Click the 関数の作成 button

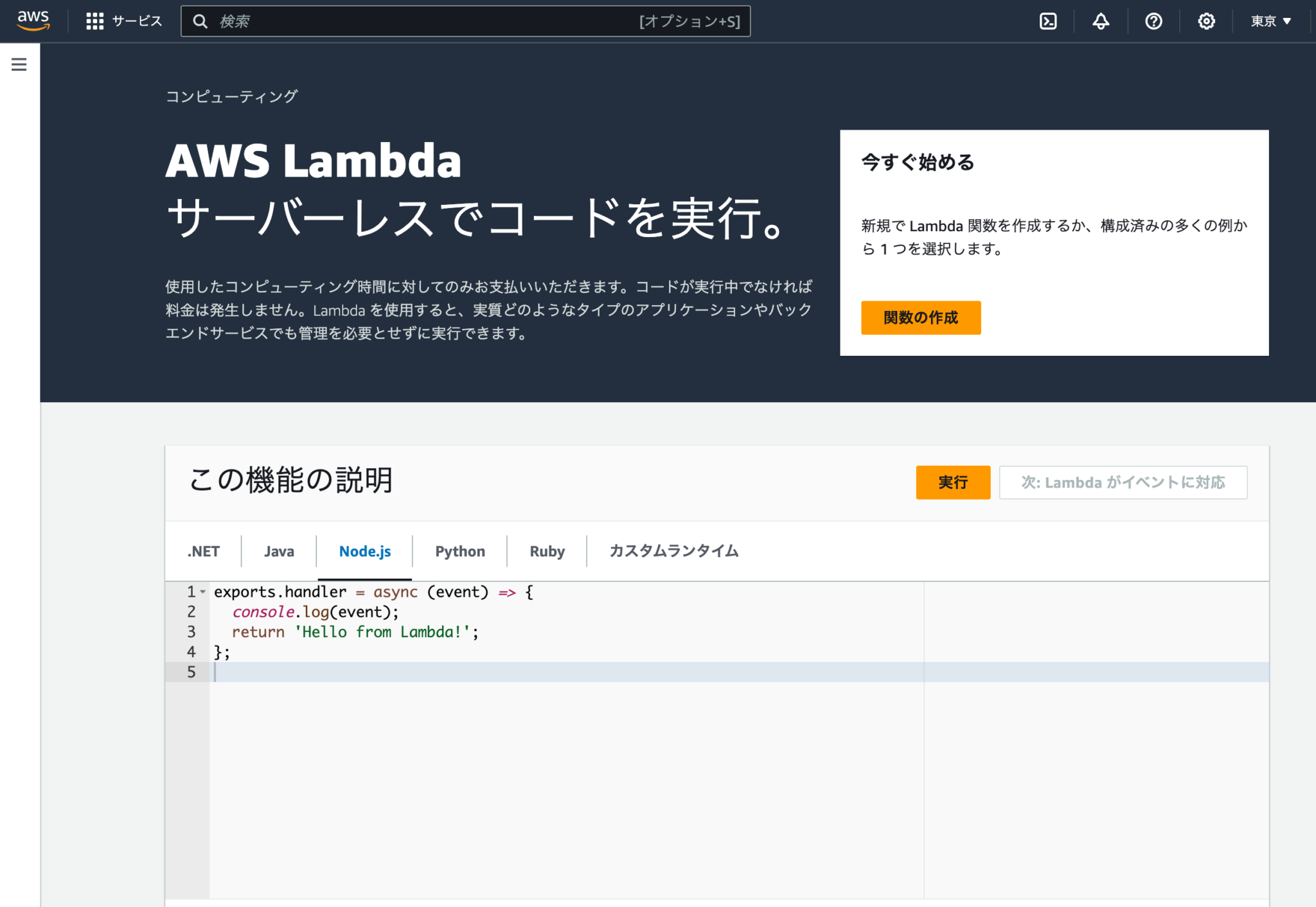(x=921, y=317)
